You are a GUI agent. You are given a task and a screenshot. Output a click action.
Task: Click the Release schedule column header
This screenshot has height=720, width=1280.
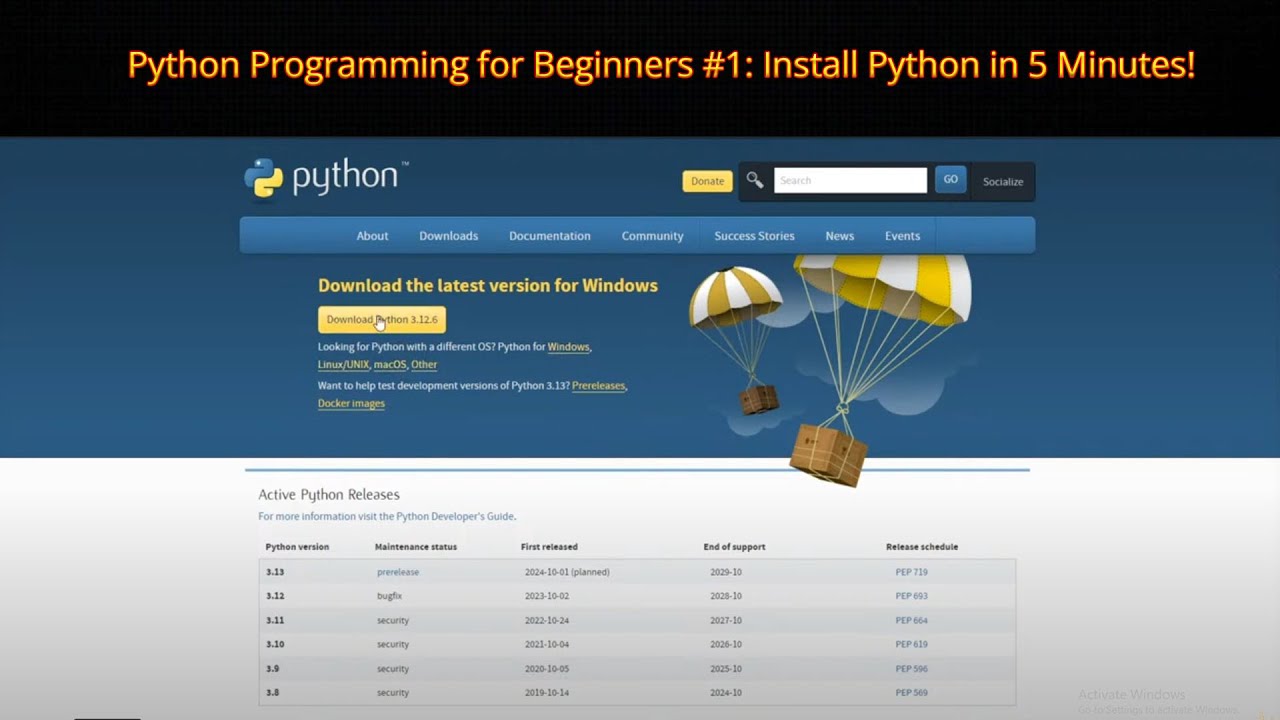[922, 547]
